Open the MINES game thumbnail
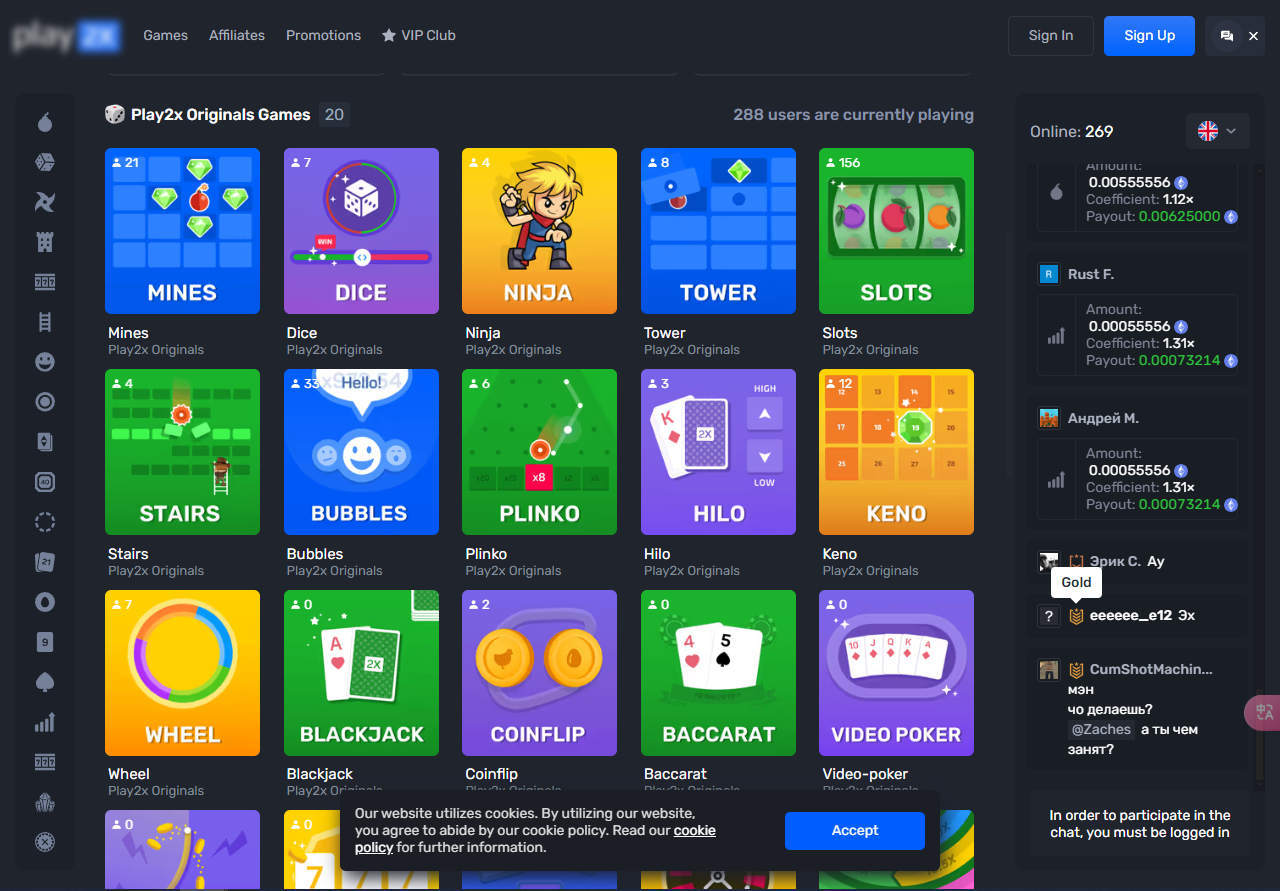 coord(182,231)
